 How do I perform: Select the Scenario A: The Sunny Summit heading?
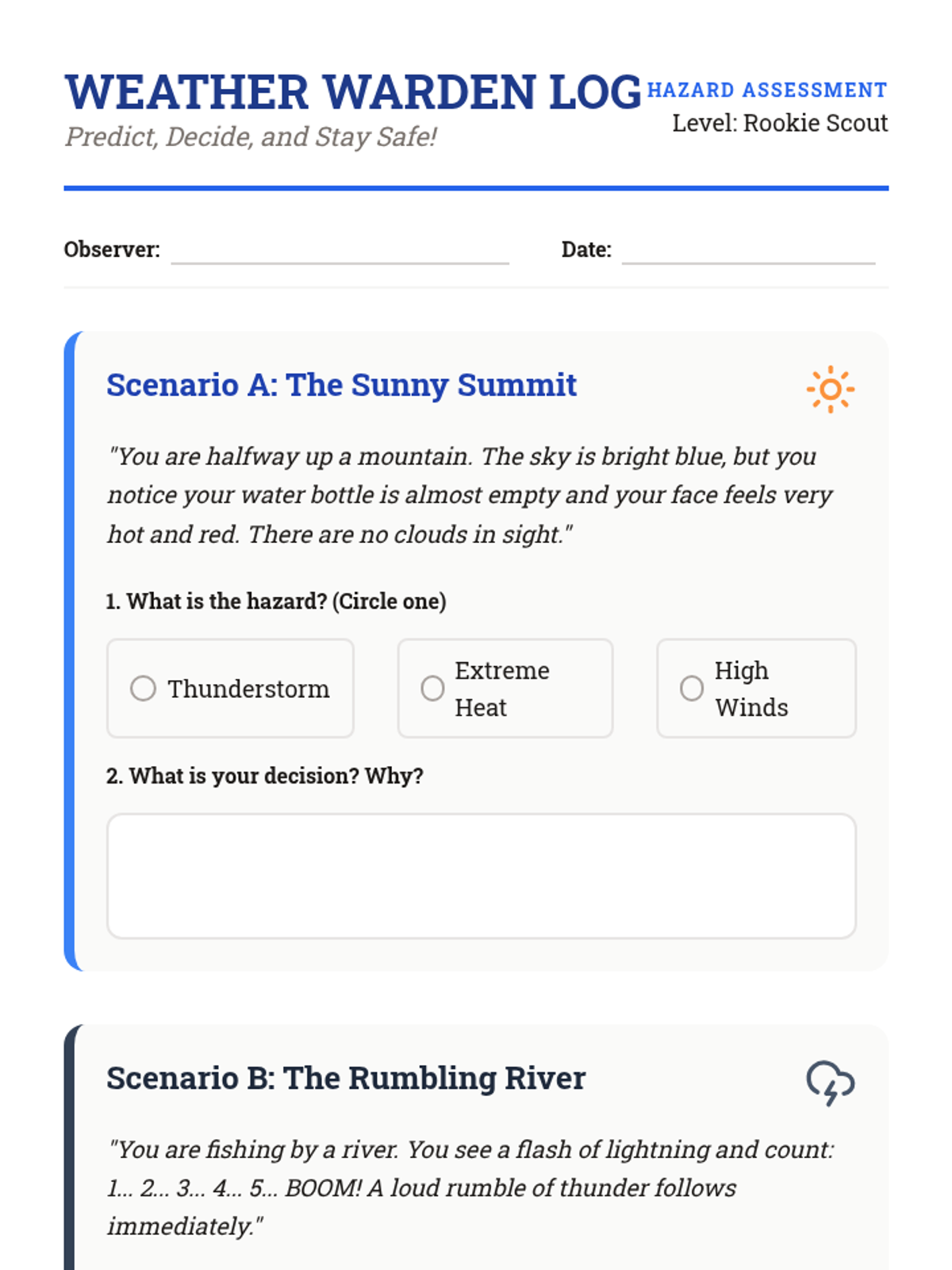point(341,385)
